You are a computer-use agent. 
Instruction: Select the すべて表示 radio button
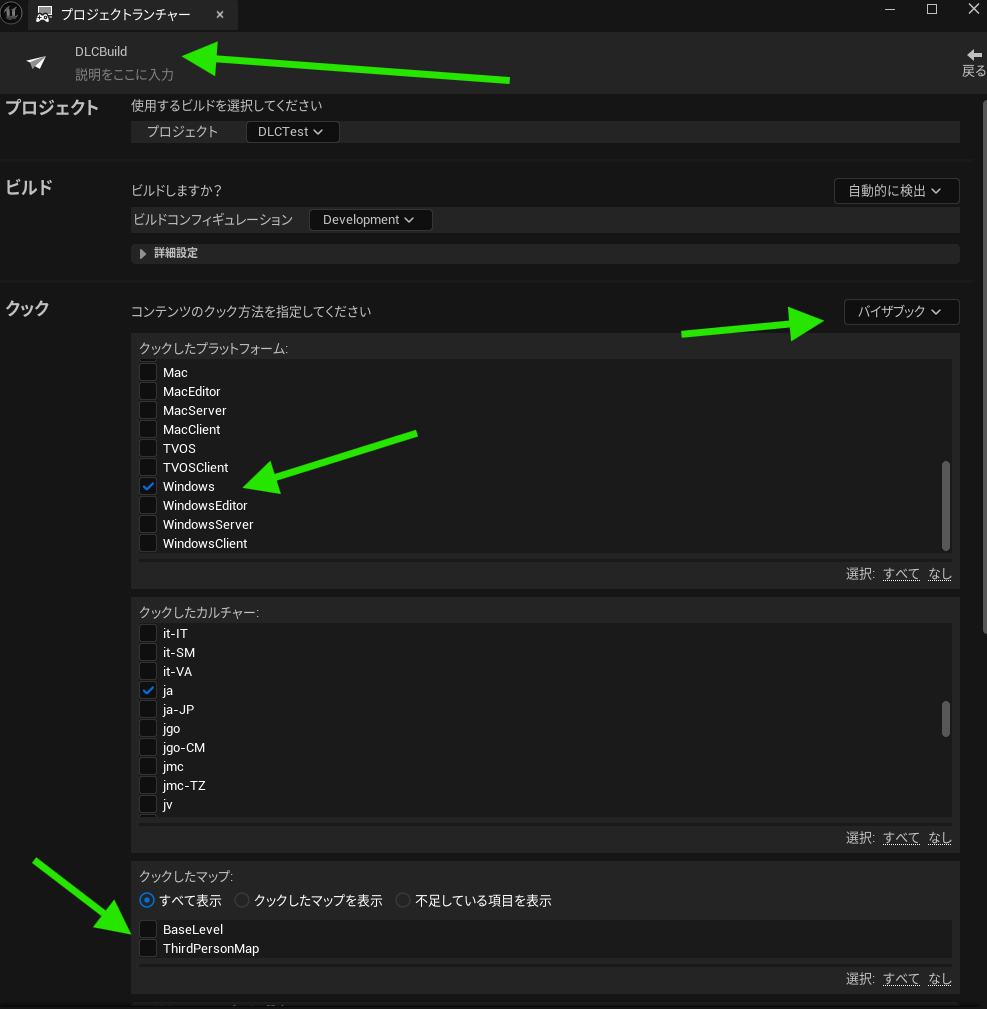[147, 900]
